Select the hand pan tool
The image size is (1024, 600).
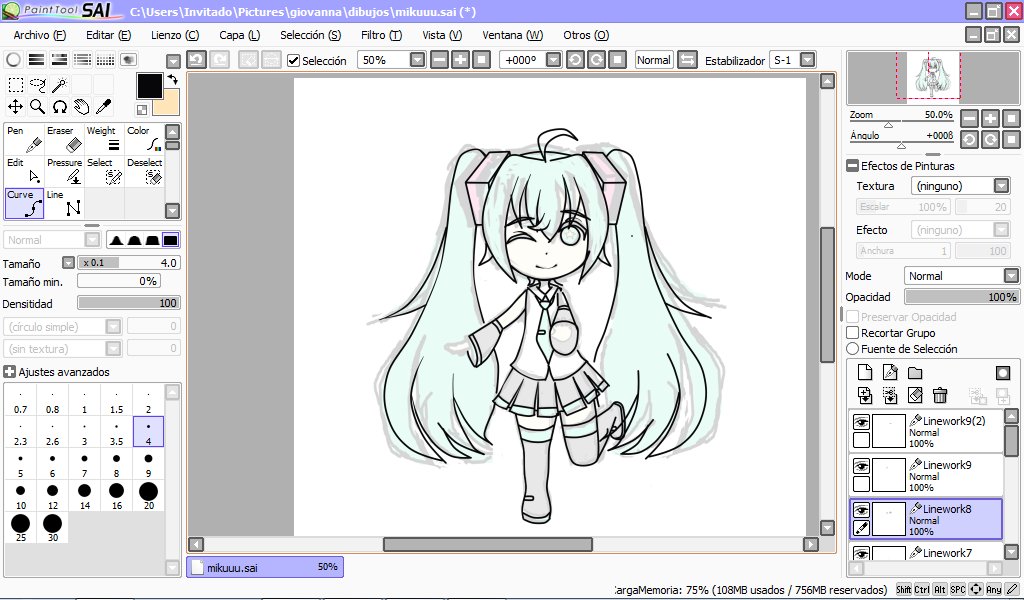click(x=81, y=106)
